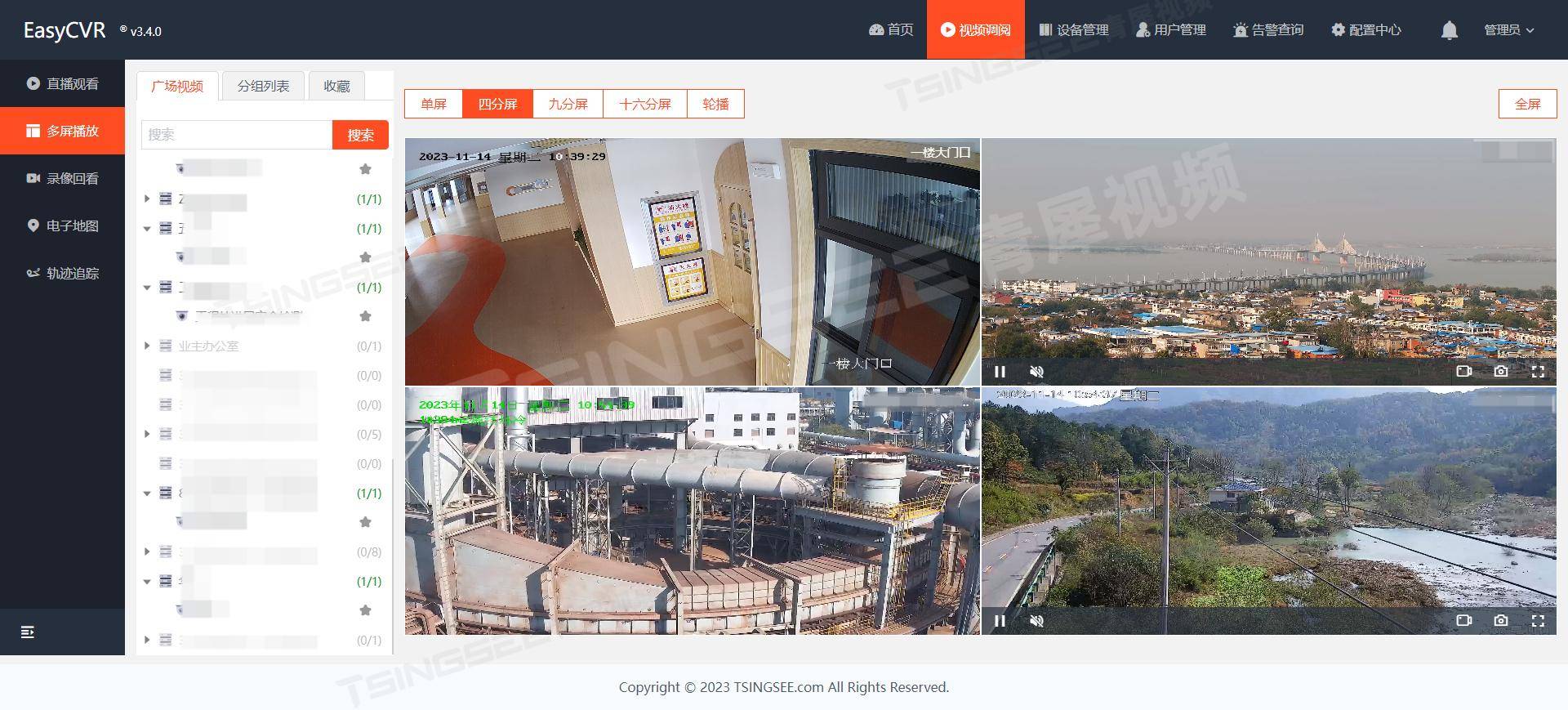Select the 视频调阅 navigation item
This screenshot has width=1568, height=710.
(x=975, y=29)
